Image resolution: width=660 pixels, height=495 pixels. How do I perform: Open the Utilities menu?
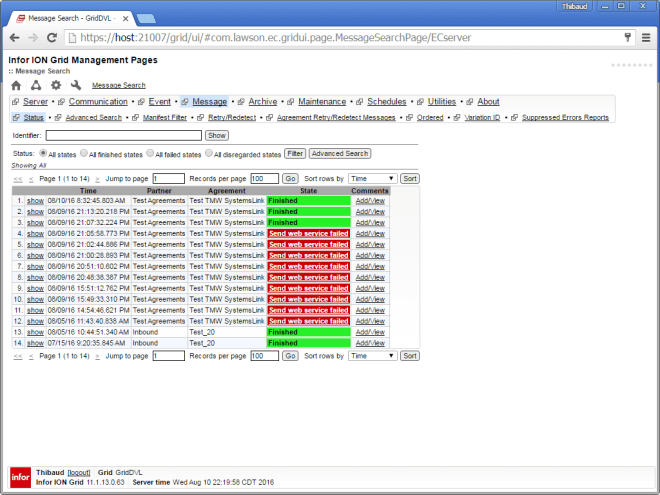pos(441,102)
